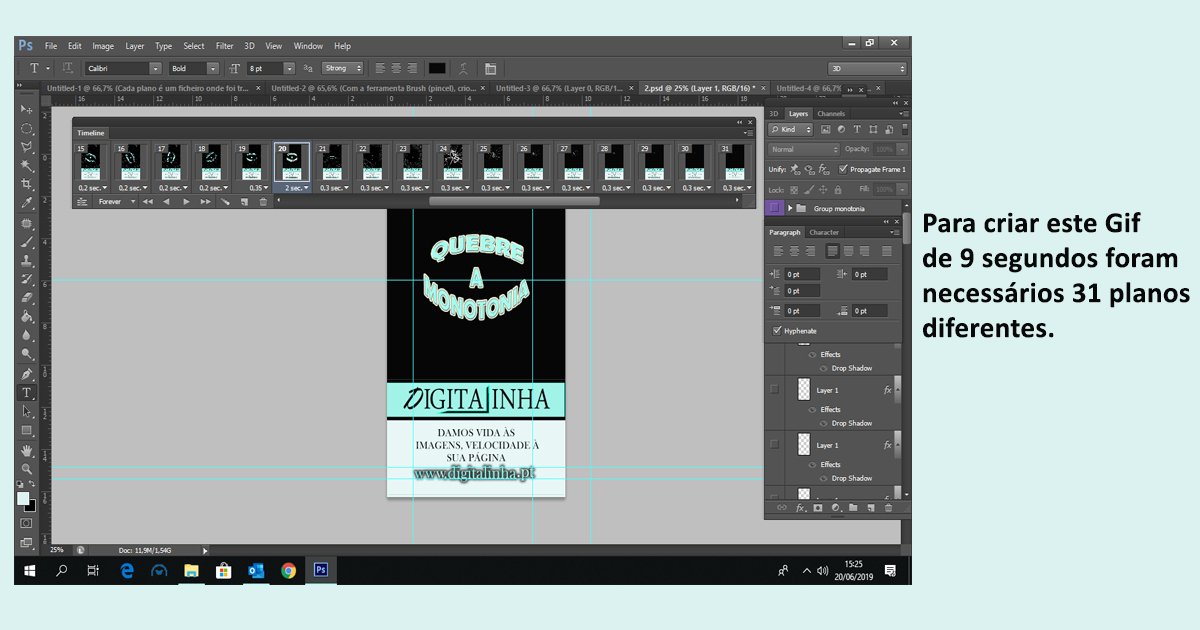Delete the selected frame with the timeline trash icon
The width and height of the screenshot is (1200, 630).
tap(263, 202)
